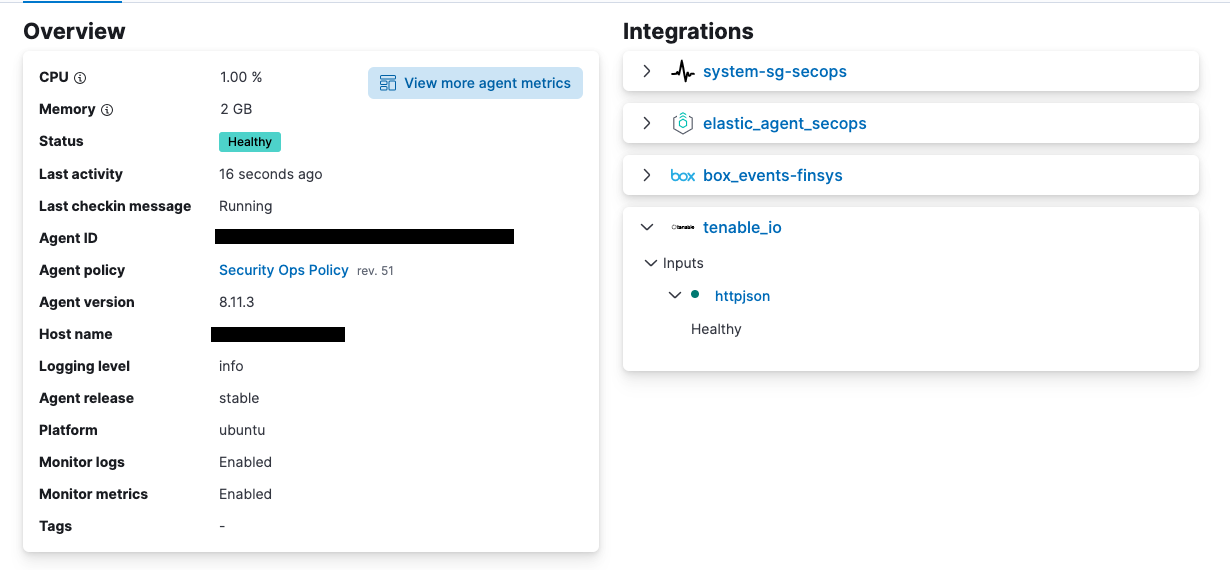Image resolution: width=1230 pixels, height=570 pixels.
Task: Collapse the Inputs section
Action: (651, 263)
